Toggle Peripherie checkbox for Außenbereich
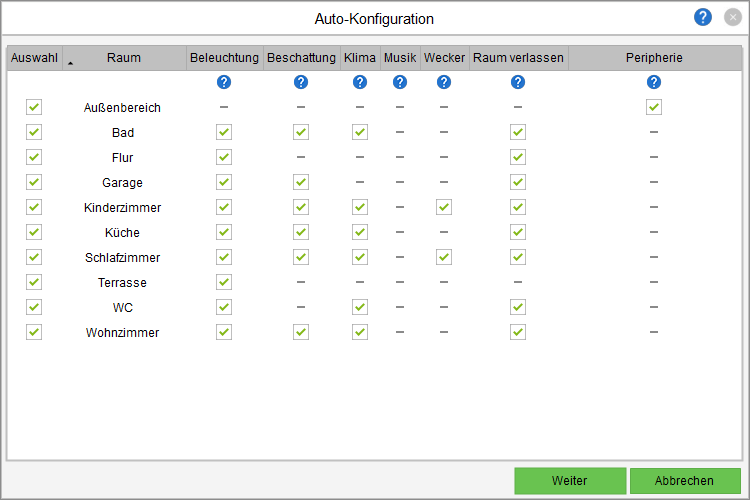This screenshot has height=500, width=750. [x=654, y=107]
